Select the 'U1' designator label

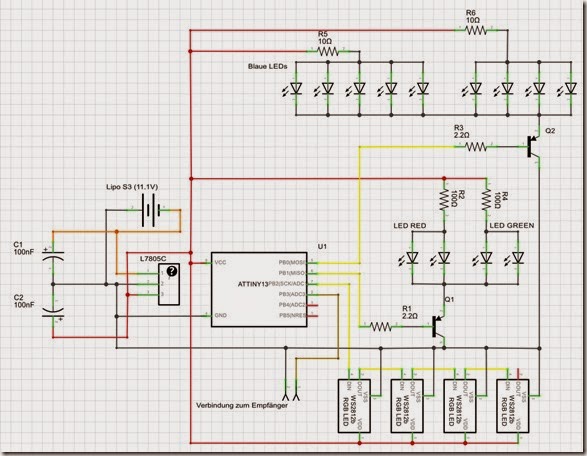(x=322, y=247)
